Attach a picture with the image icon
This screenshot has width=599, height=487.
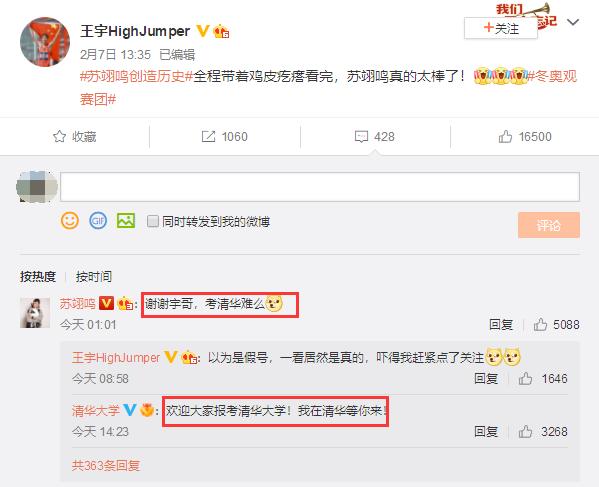click(126, 221)
